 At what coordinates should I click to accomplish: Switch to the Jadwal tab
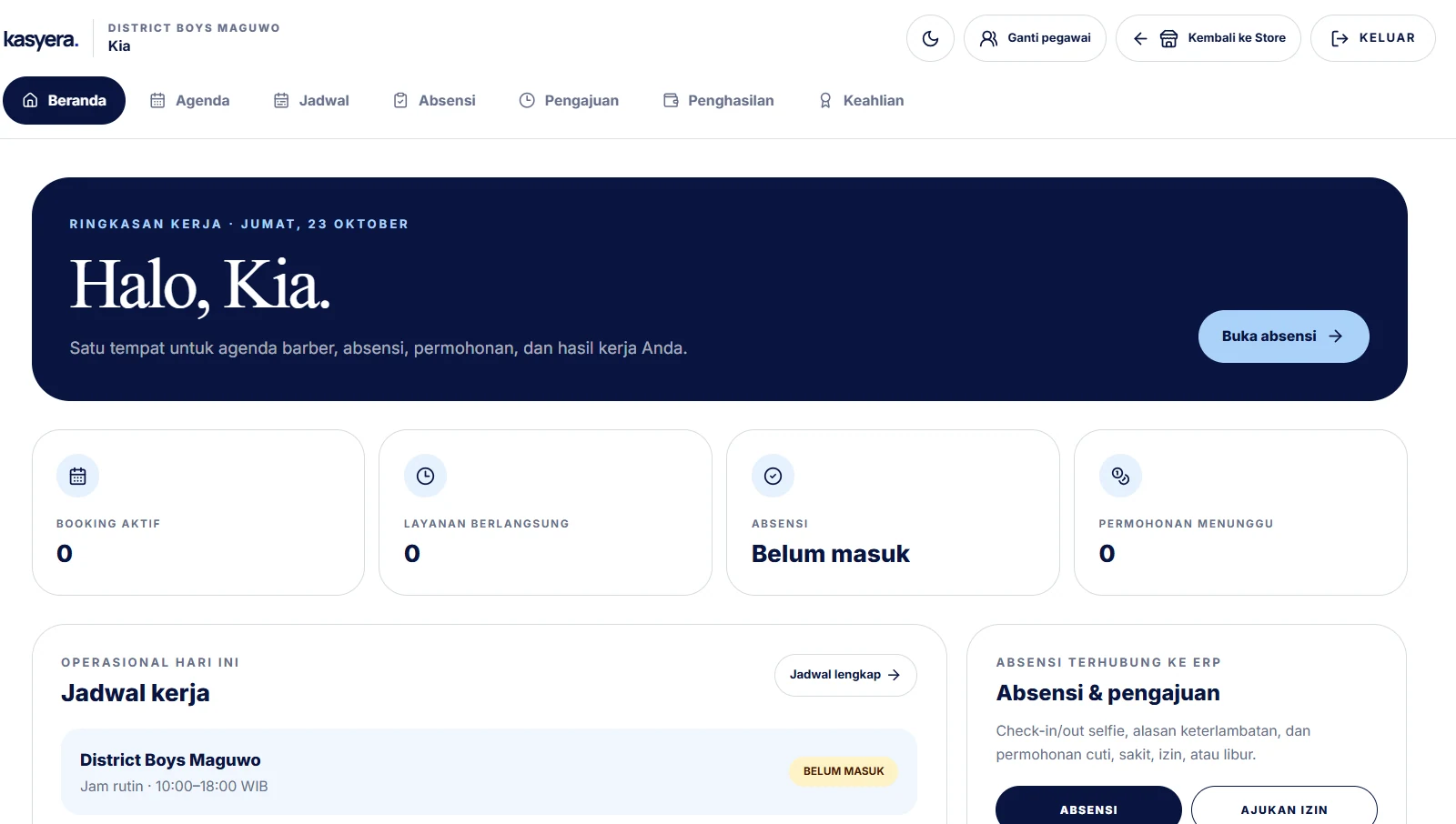311,100
